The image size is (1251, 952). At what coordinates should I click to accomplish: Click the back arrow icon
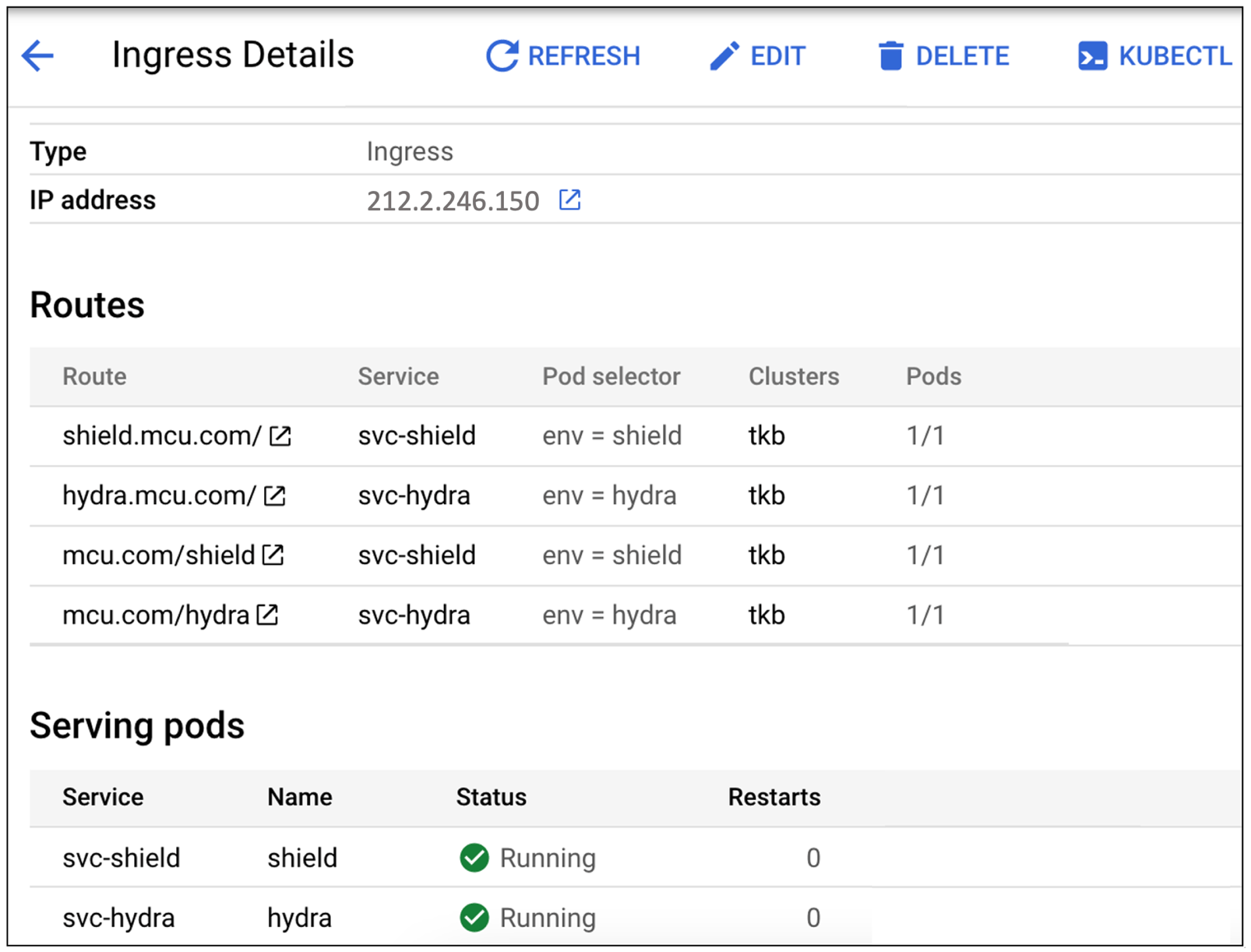[37, 55]
